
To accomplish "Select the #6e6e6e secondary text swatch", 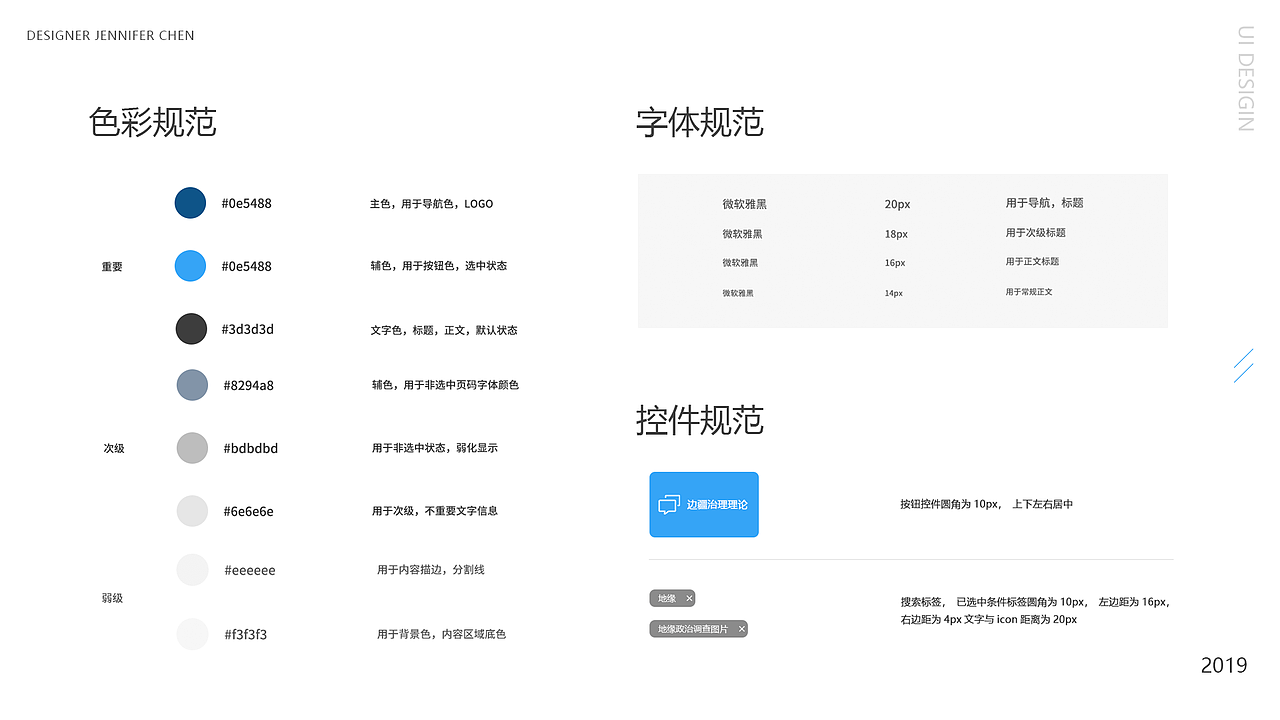I will [192, 511].
